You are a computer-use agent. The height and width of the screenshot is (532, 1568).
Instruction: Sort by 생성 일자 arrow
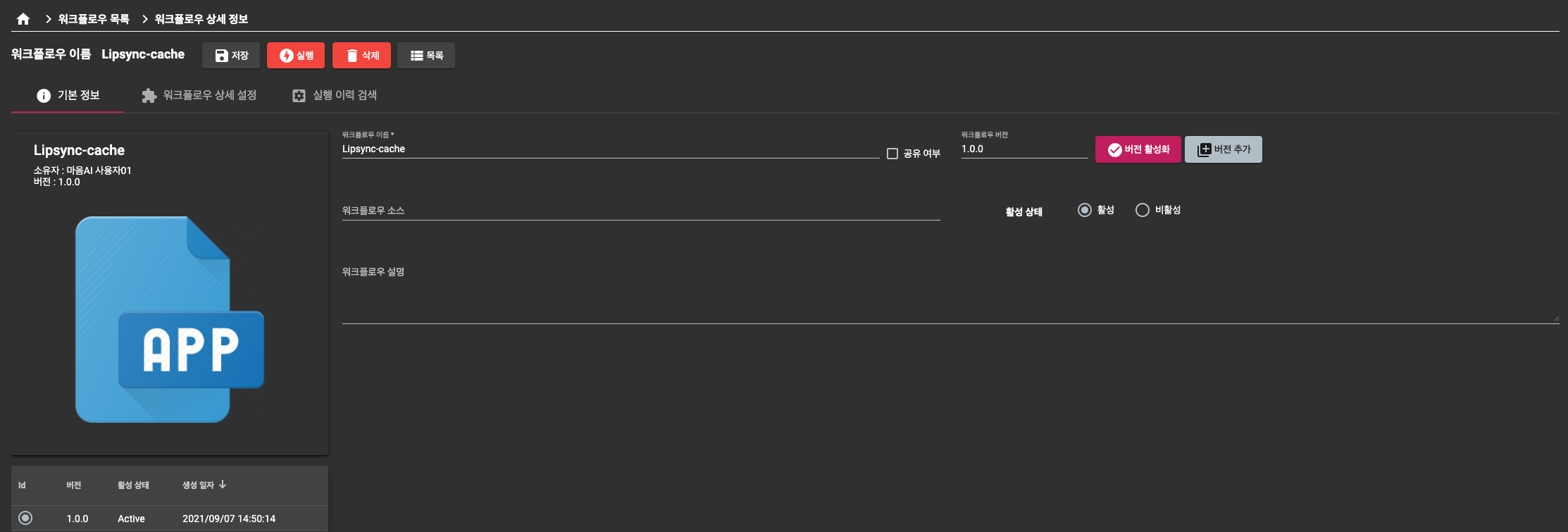(223, 485)
